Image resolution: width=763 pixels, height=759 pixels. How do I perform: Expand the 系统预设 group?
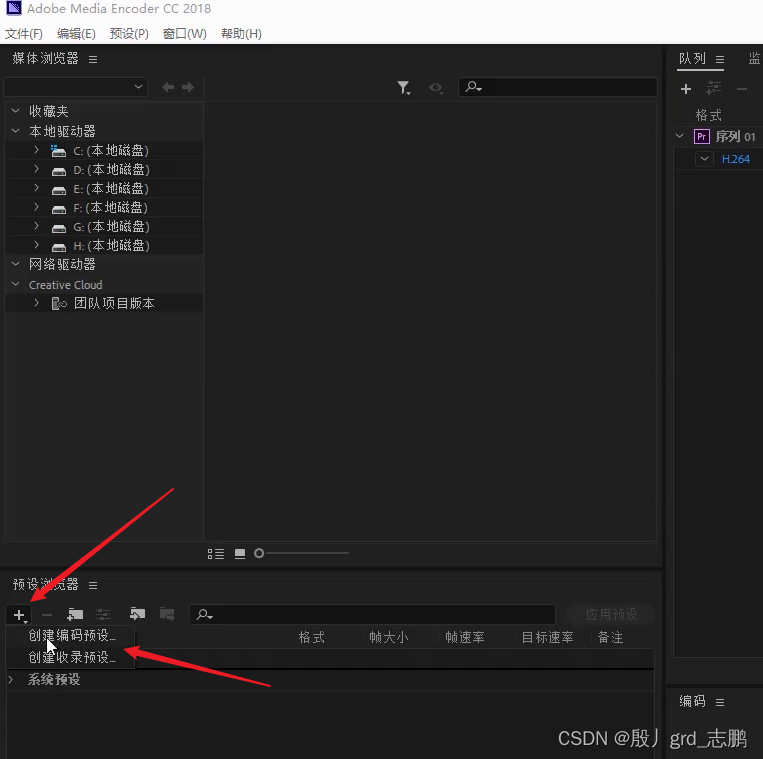point(11,679)
